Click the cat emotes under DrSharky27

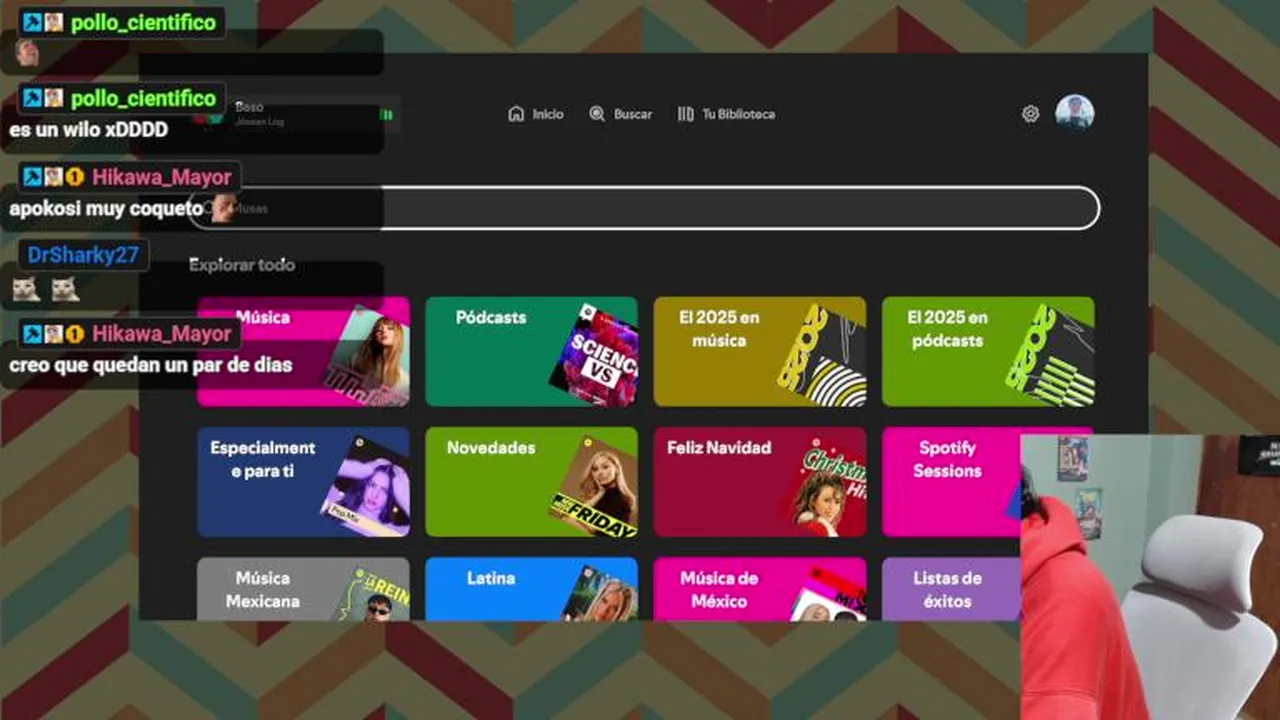(46, 289)
